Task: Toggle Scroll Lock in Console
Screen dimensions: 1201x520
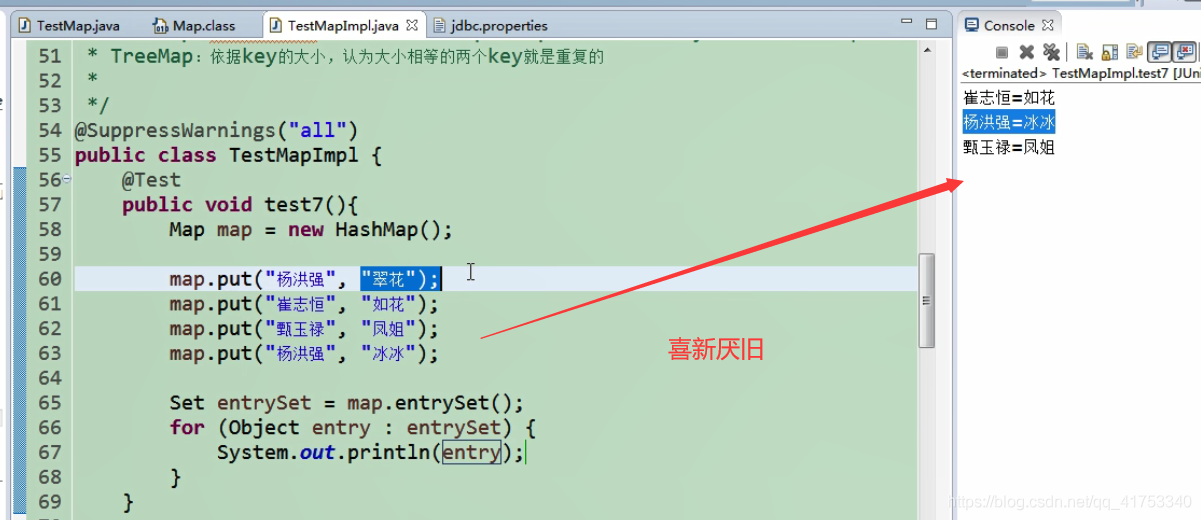Action: pos(1110,52)
